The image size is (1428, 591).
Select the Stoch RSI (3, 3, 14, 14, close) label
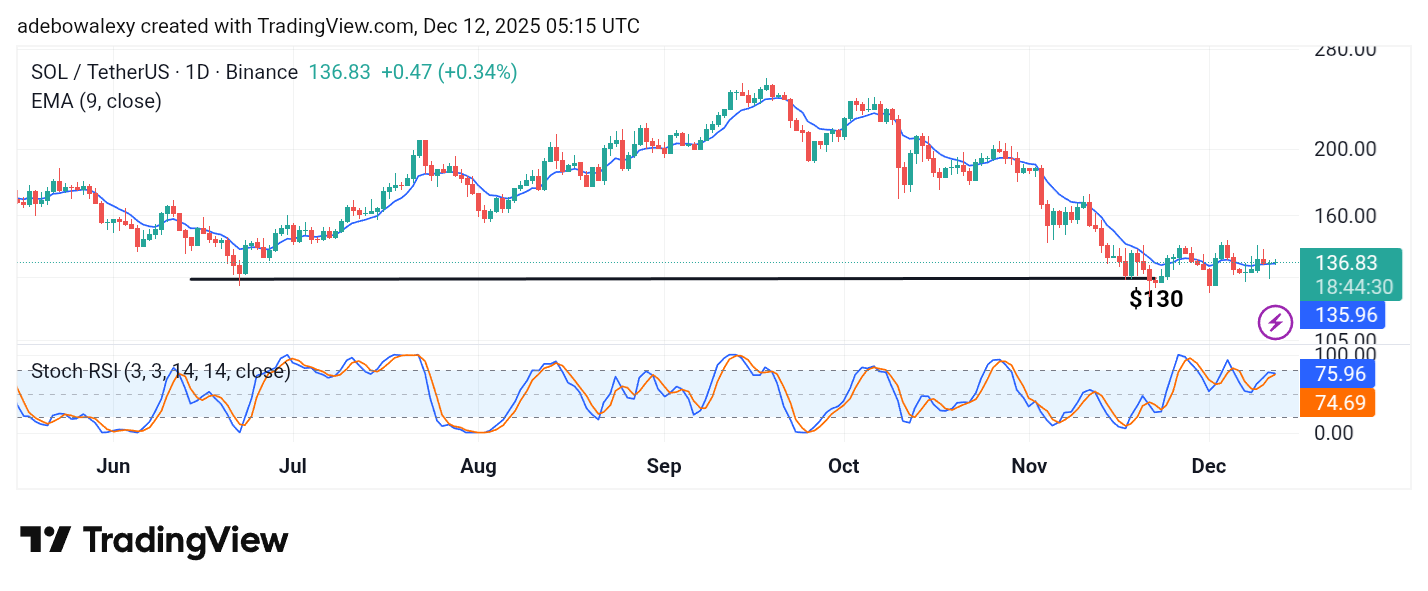coord(160,372)
